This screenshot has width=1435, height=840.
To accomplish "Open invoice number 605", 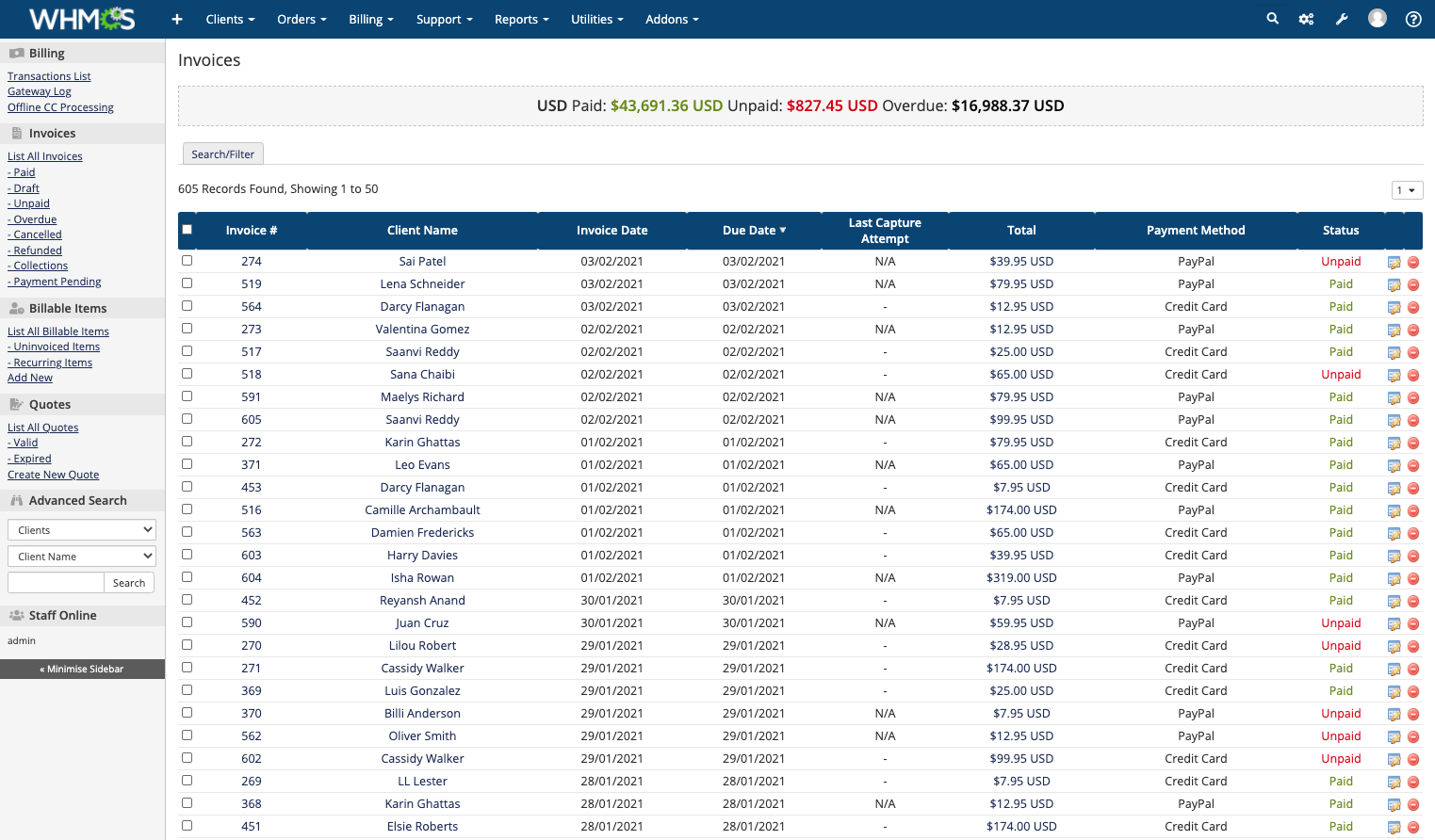I will coord(252,420).
